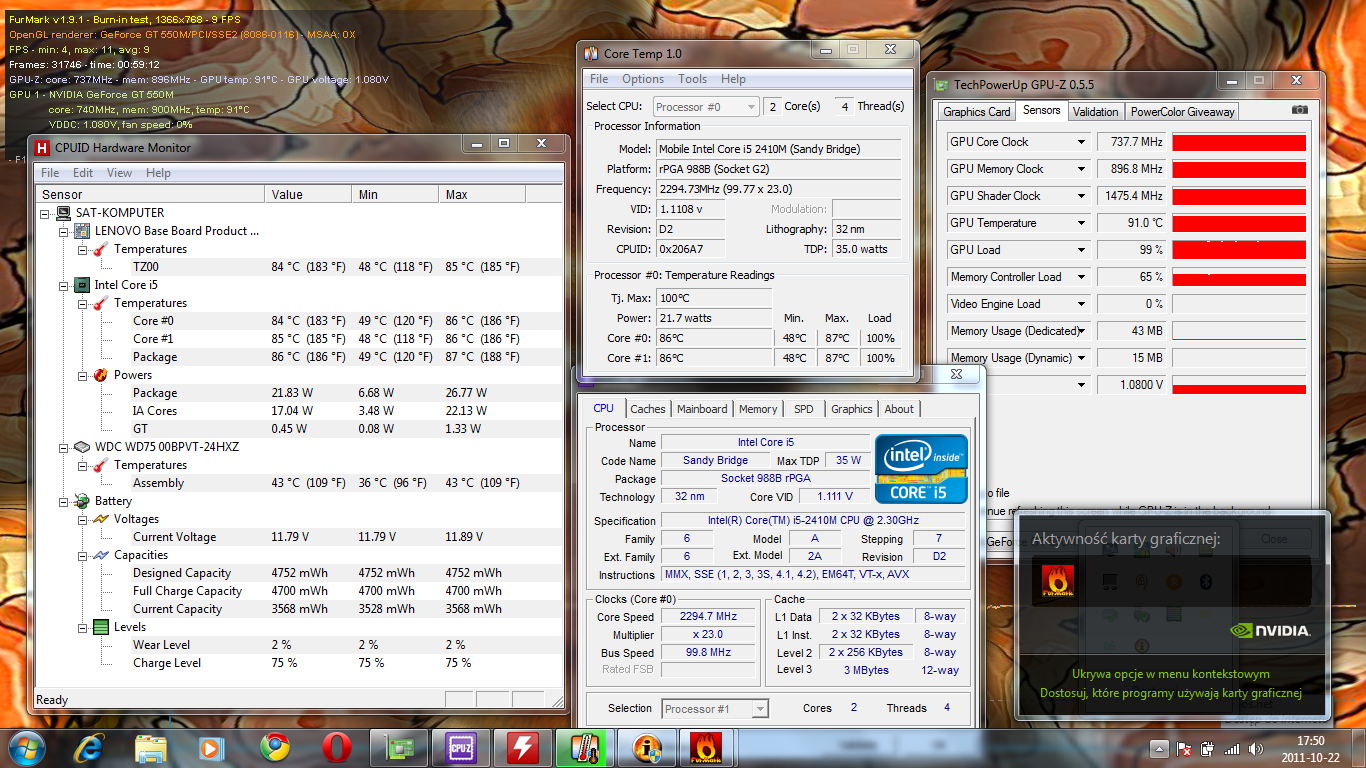Viewport: 1366px width, 768px height.
Task: Collapse Levels node under Battery
Action: pos(83,627)
